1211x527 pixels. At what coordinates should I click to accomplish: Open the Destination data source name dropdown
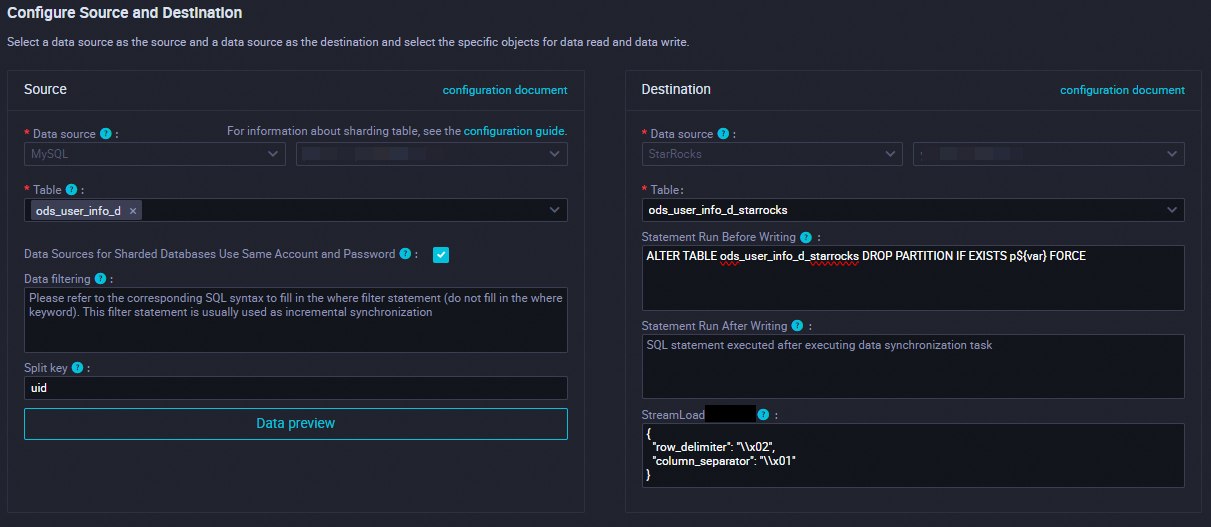1049,154
